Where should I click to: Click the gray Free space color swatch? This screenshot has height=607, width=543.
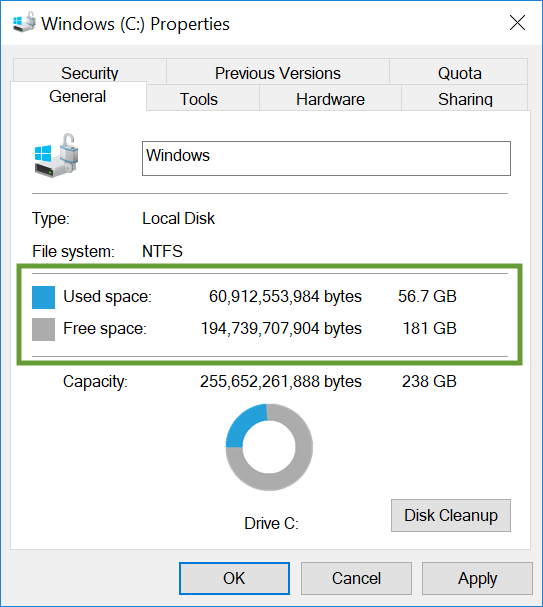point(43,329)
